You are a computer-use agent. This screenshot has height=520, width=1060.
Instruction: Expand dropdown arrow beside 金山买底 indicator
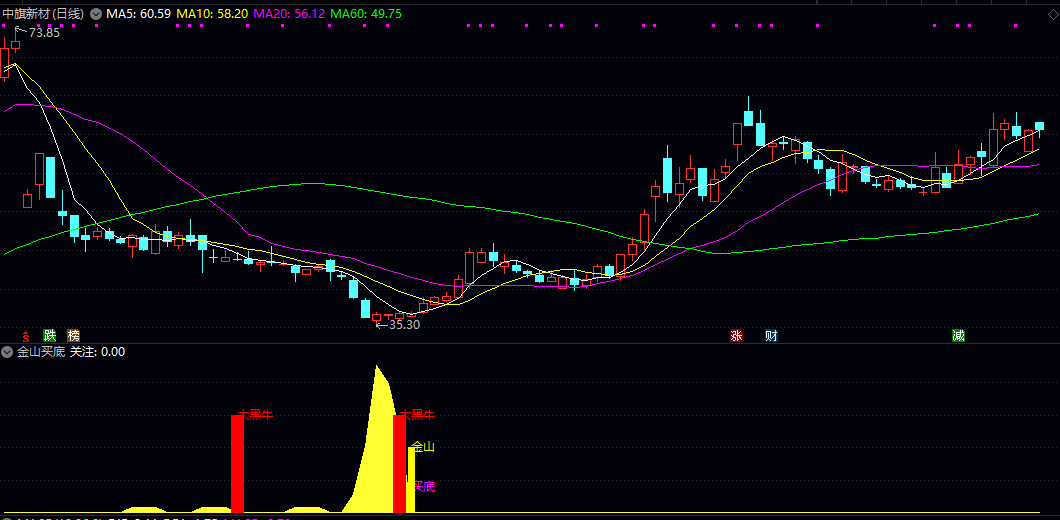(7, 352)
